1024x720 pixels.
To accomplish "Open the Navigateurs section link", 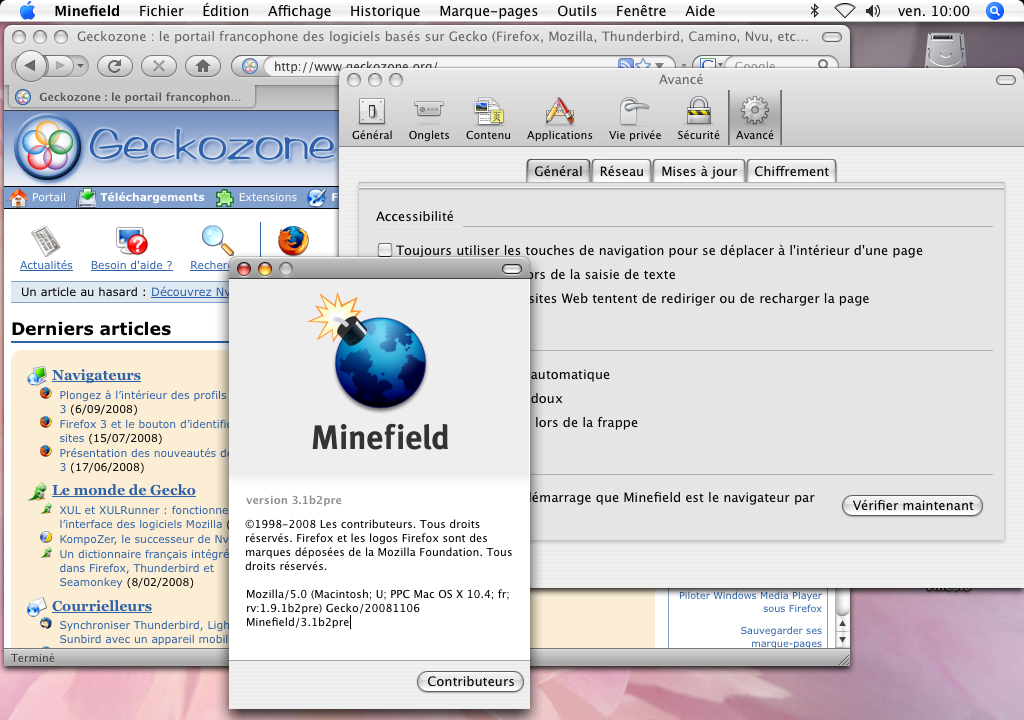I will (x=96, y=375).
